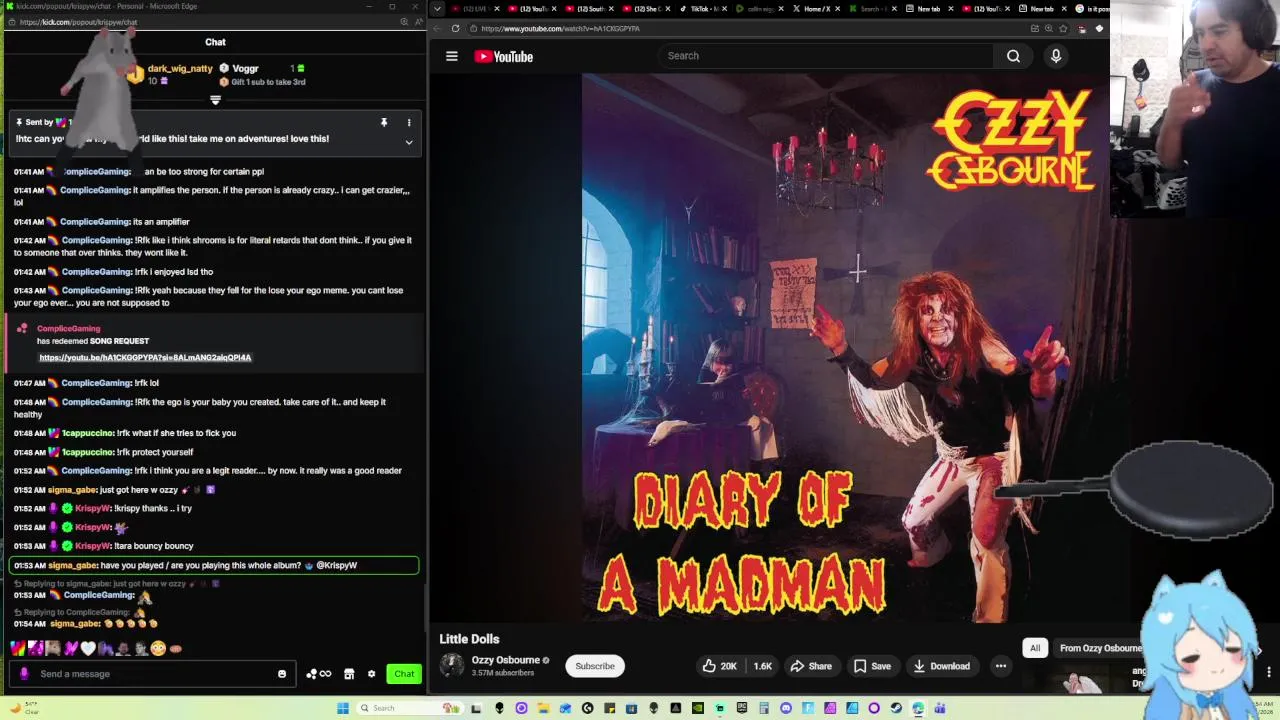Image resolution: width=1280 pixels, height=720 pixels.
Task: Like the Little Dolls video
Action: pyautogui.click(x=719, y=666)
